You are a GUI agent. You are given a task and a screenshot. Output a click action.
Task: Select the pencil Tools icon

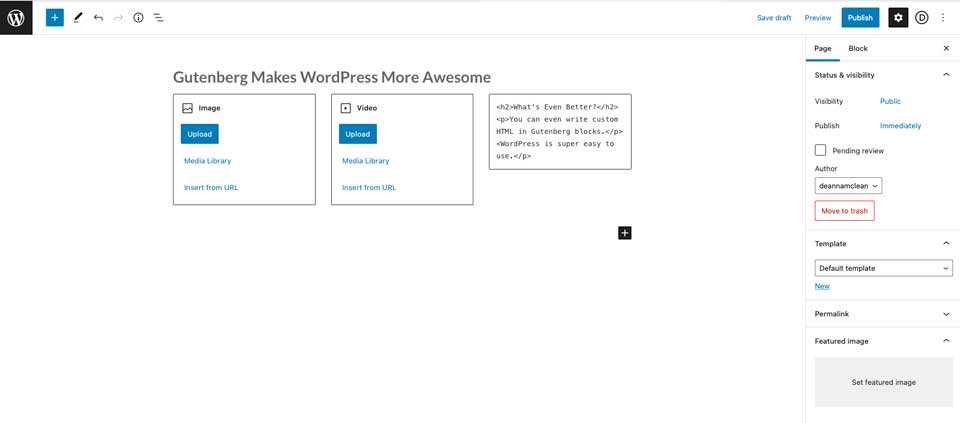pos(78,18)
